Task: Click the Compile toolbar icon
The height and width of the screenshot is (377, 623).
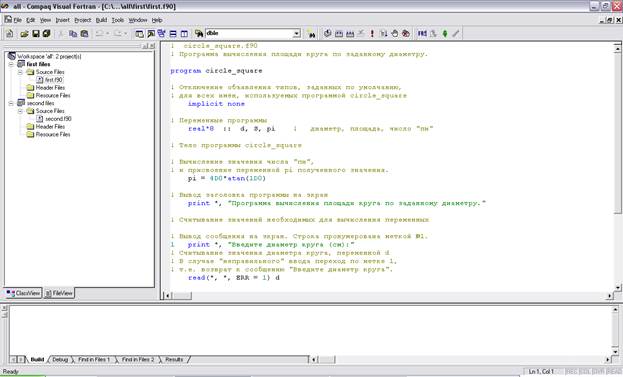Action: pos(327,34)
